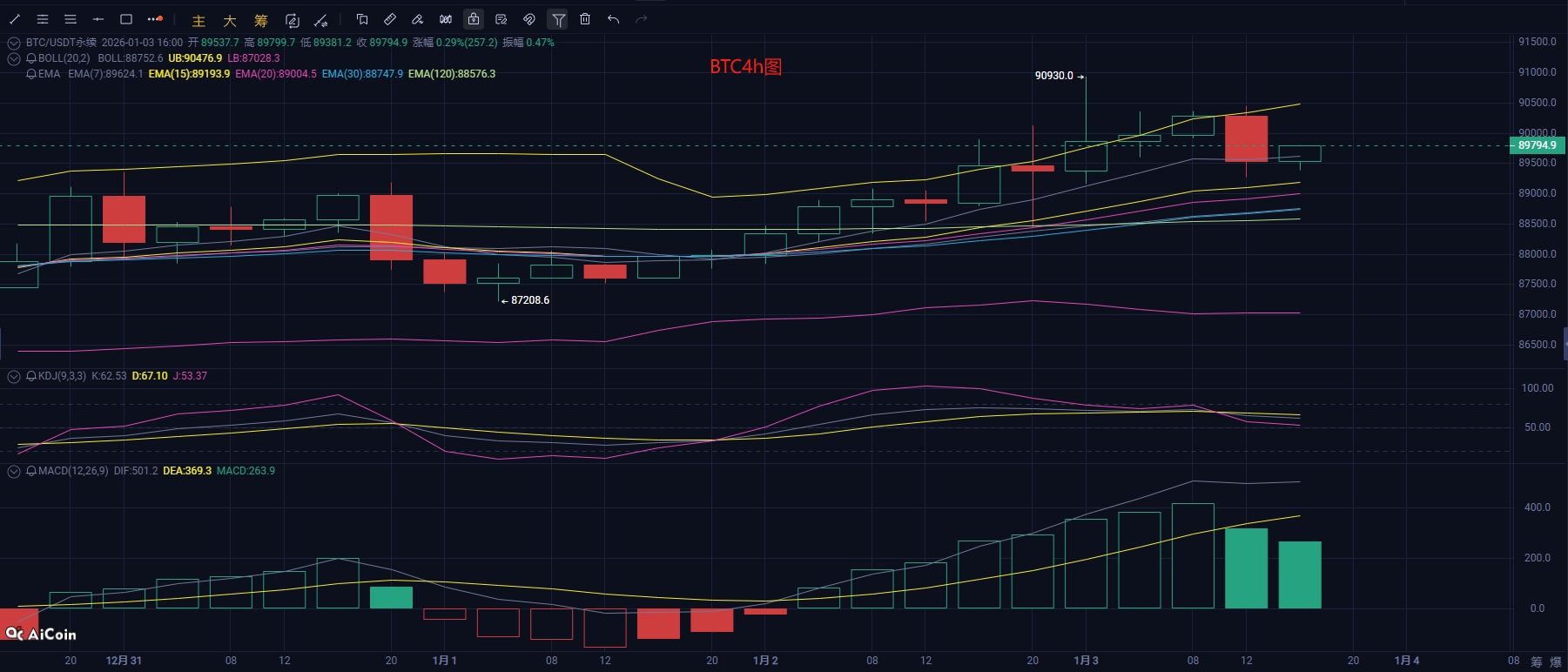The width and height of the screenshot is (1568, 672).
Task: Toggle the BOLL indicator alert bell
Action: click(31, 58)
